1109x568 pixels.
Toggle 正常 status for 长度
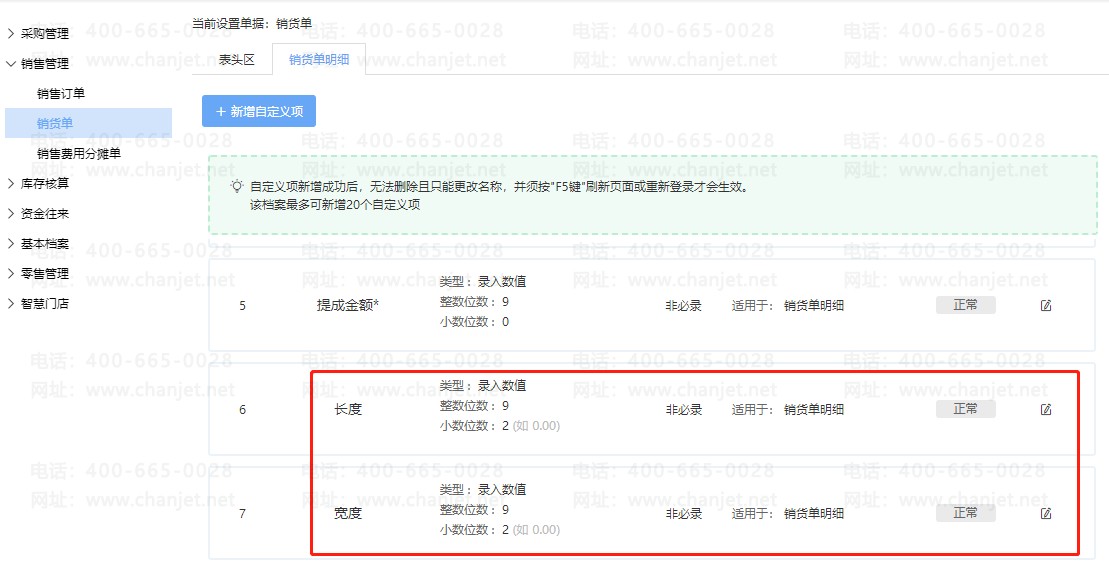(965, 409)
